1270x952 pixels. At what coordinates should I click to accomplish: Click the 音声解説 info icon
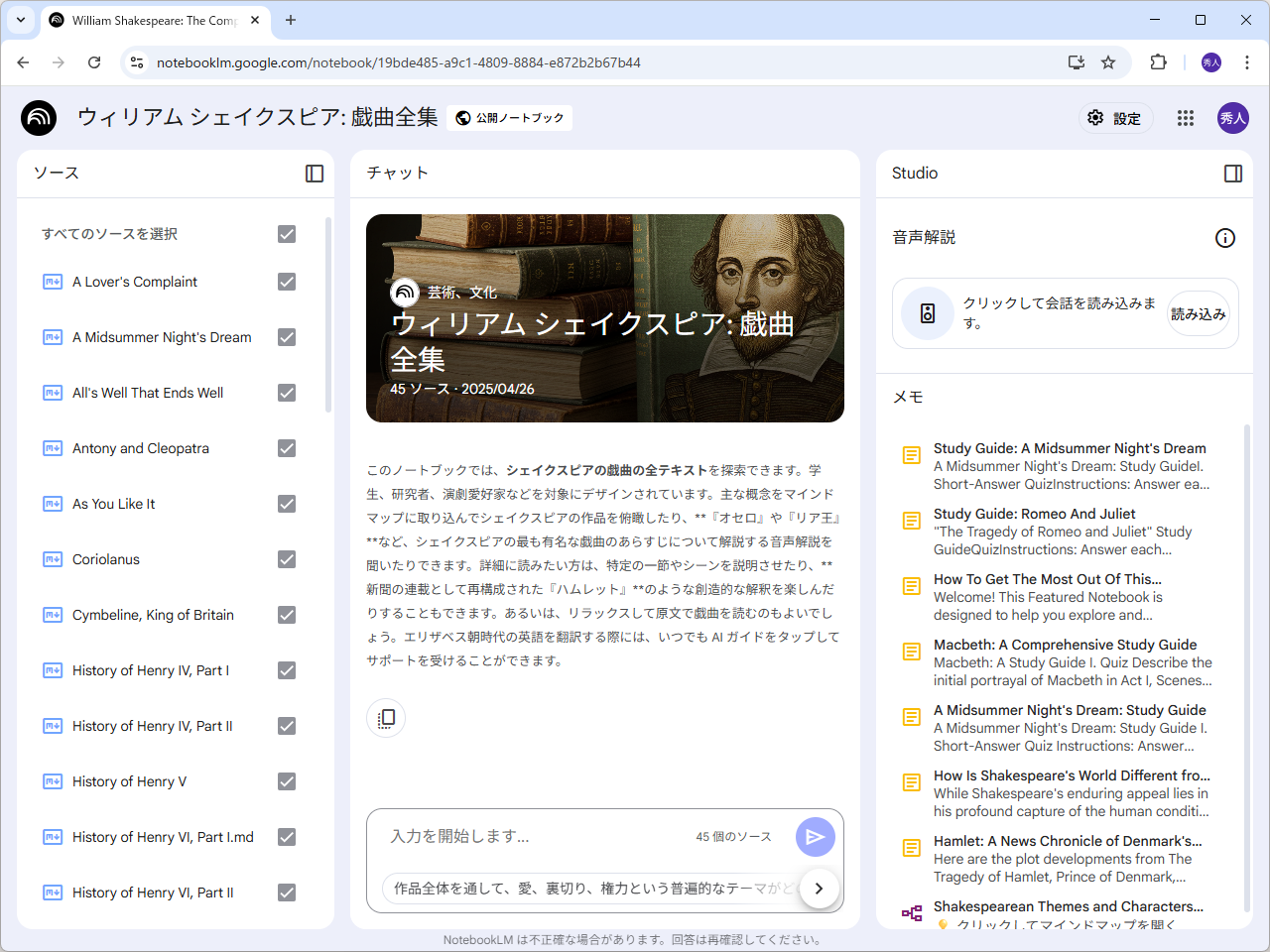point(1225,238)
